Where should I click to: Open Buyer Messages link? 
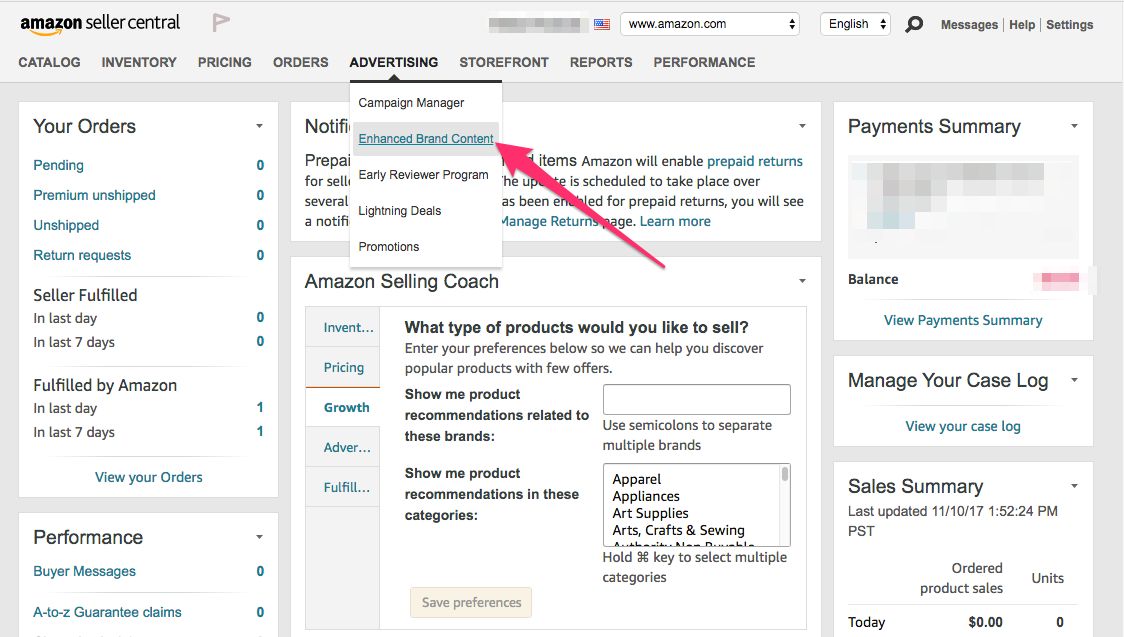point(84,571)
